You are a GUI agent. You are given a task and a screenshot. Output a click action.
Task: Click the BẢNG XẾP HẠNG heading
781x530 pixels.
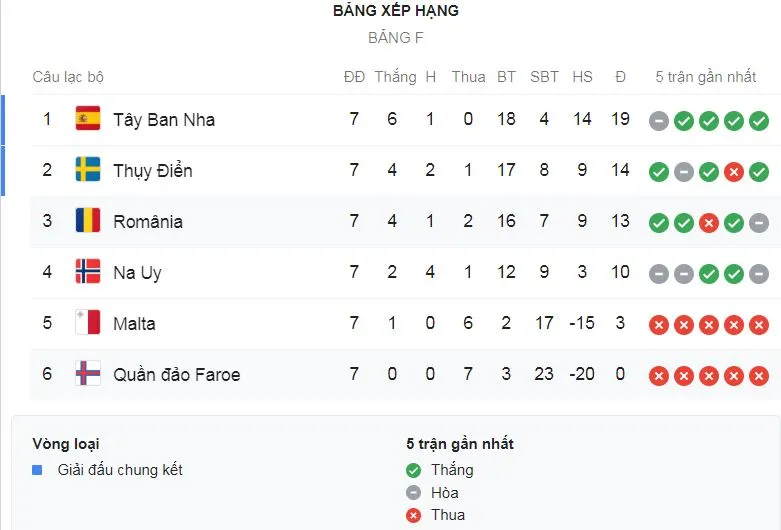click(396, 11)
